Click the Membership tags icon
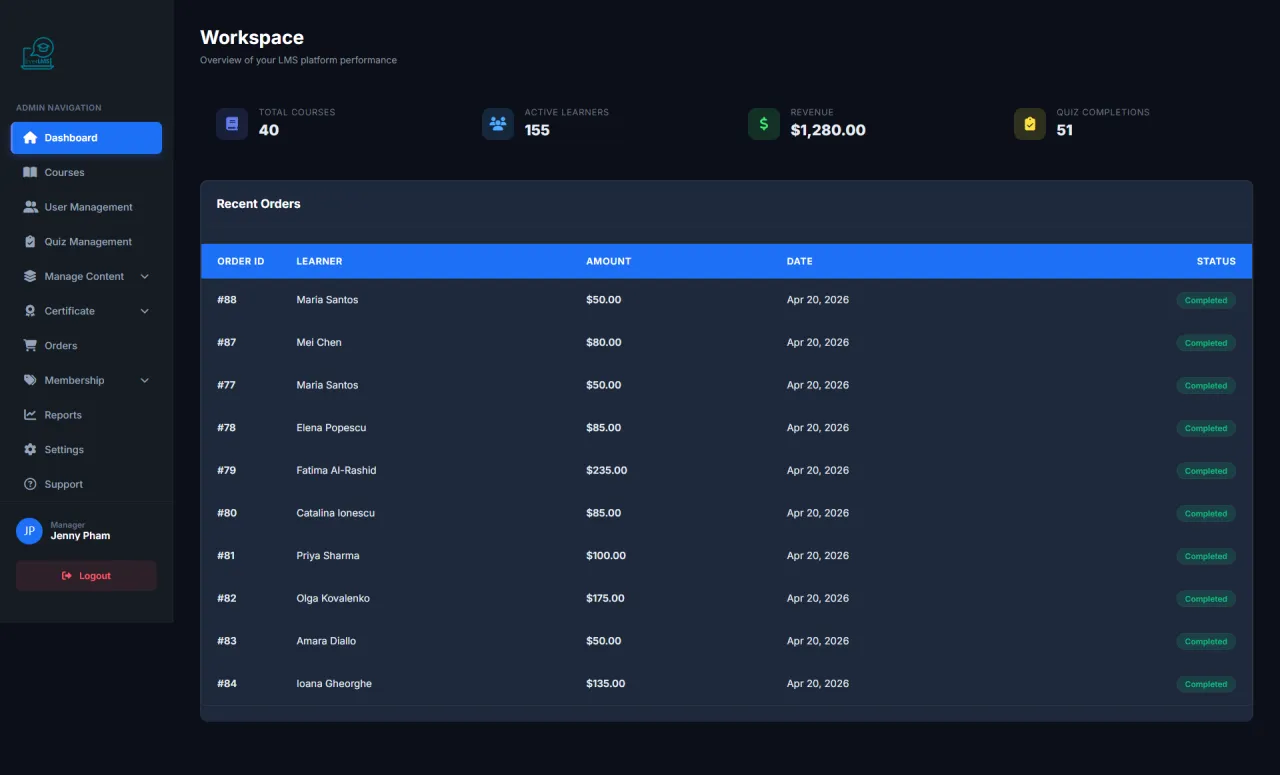Viewport: 1280px width, 775px height. 30,380
